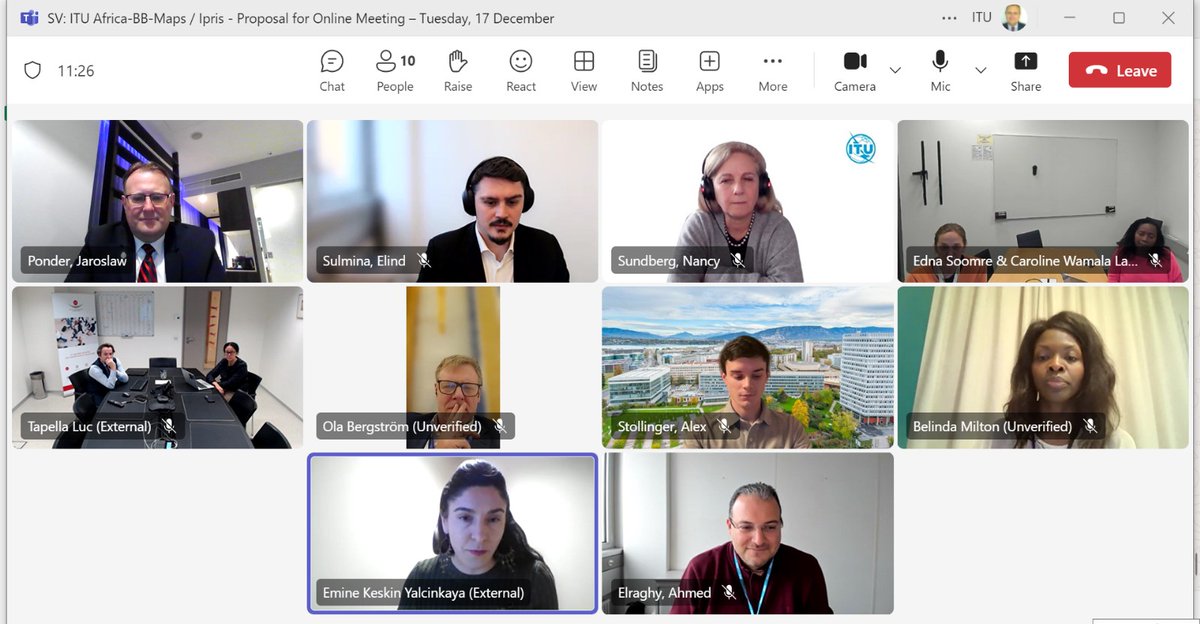Raise your hand
The image size is (1200, 624).
[x=457, y=70]
